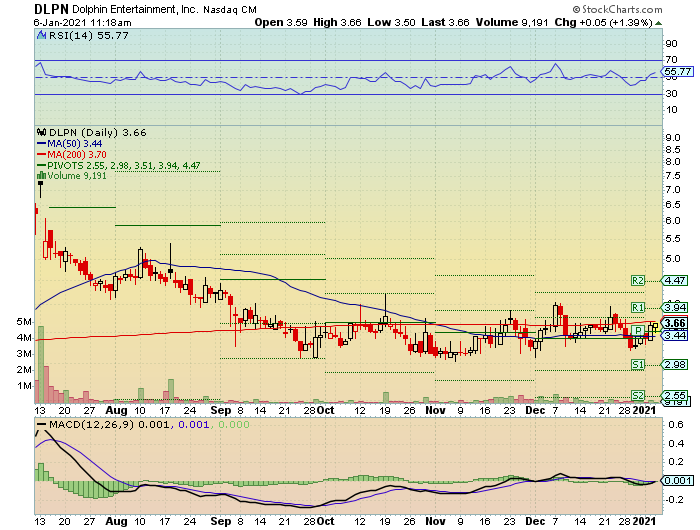Click the 30 level on RSI axis

[x=671, y=94]
